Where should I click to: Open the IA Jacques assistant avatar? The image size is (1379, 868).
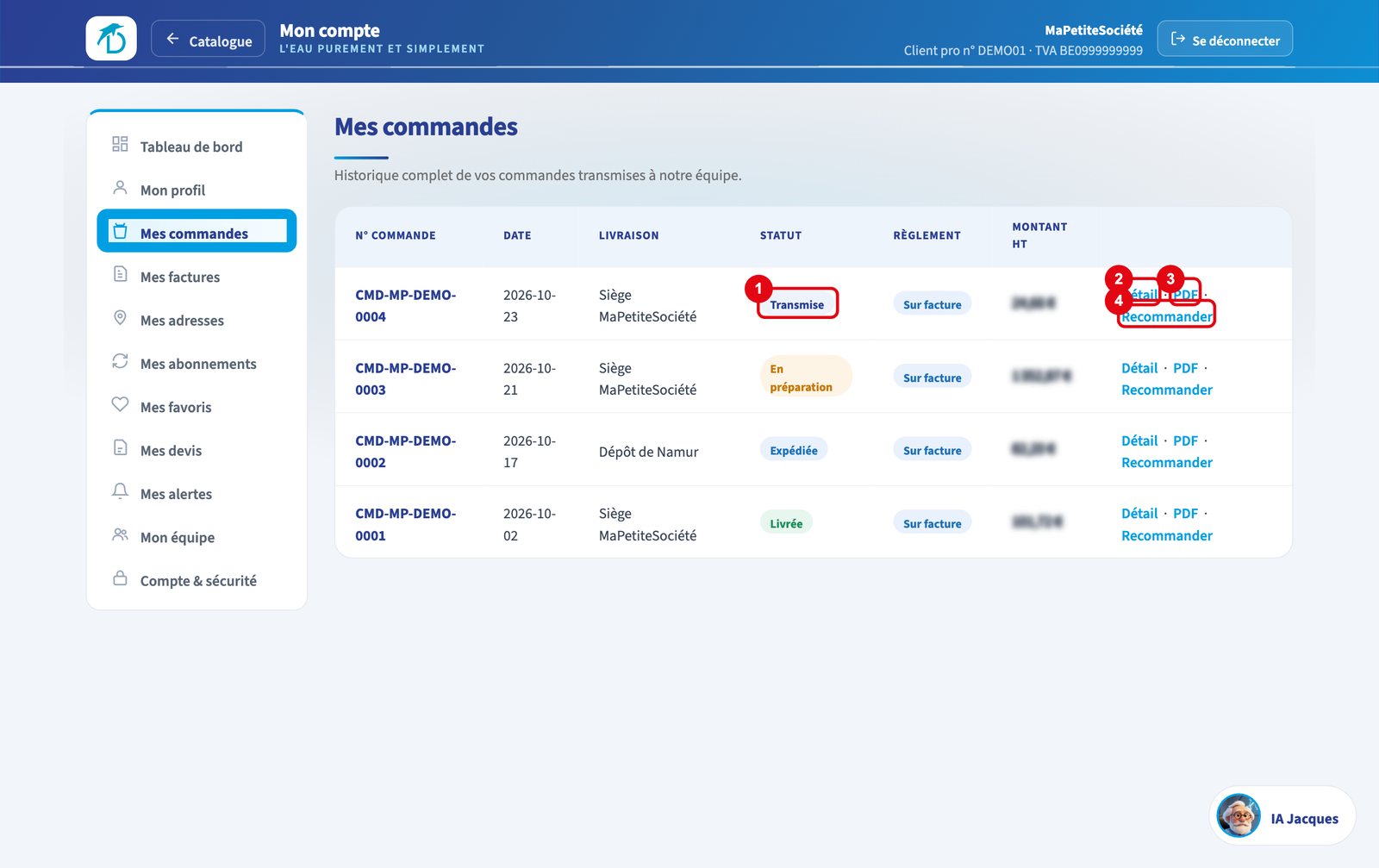coord(1239,815)
